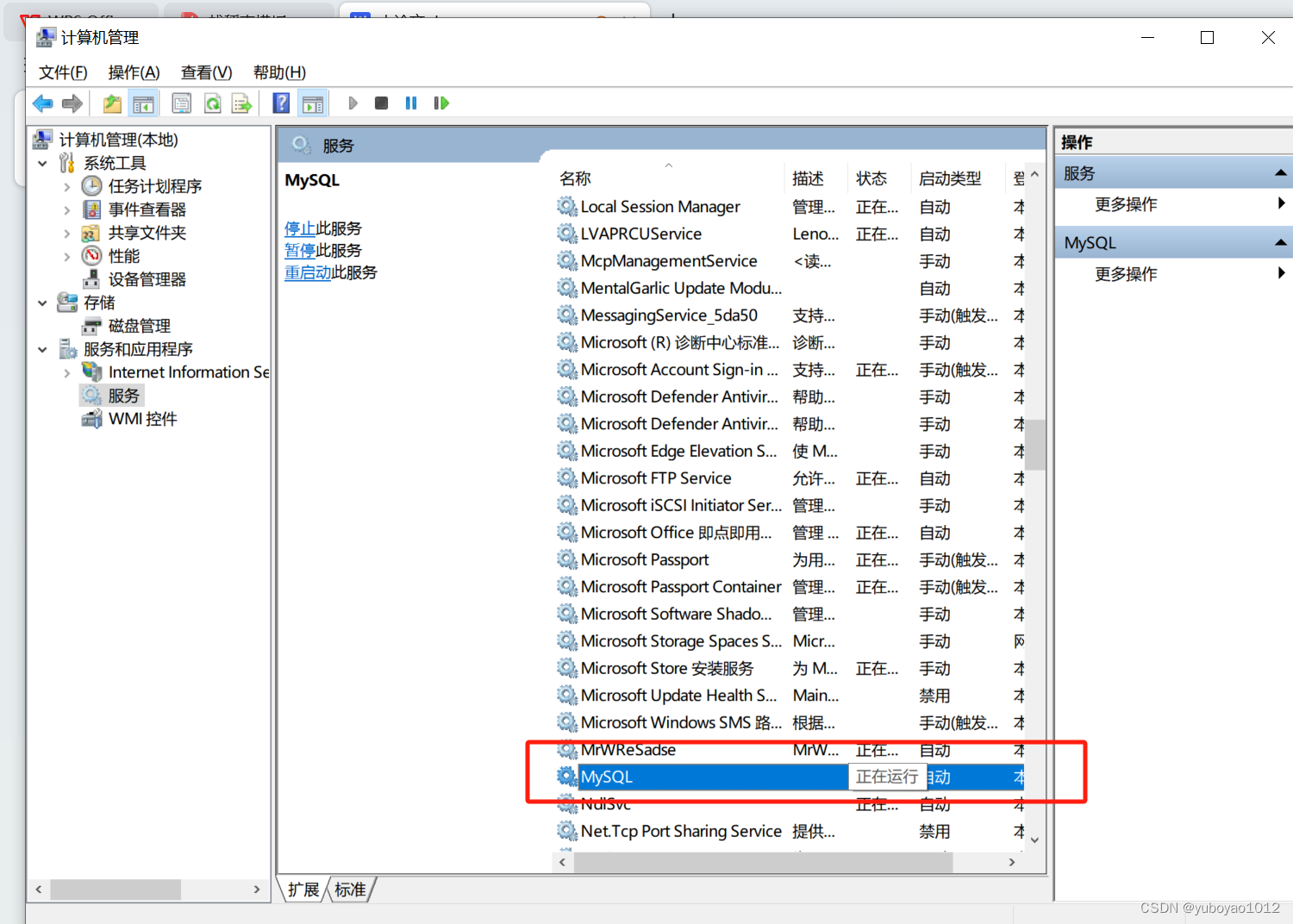Open the 帮助(H) menu
Image resolution: width=1293 pixels, height=924 pixels.
(x=279, y=72)
